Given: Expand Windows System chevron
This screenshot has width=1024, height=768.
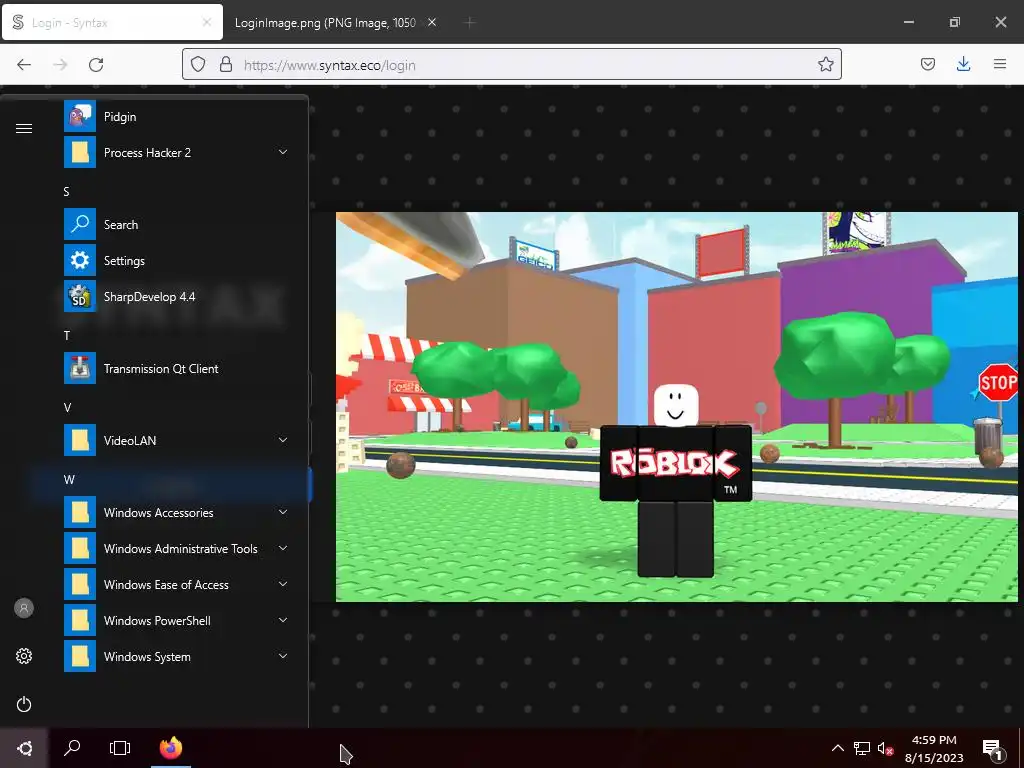Looking at the screenshot, I should (x=283, y=656).
